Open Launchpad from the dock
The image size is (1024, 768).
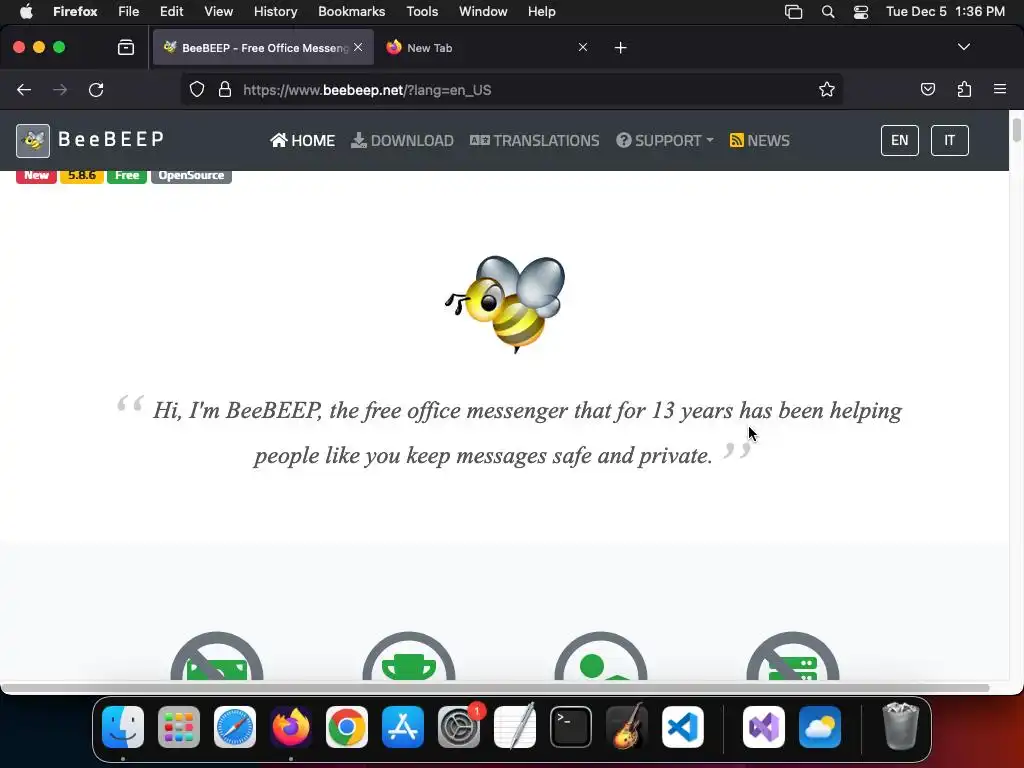(x=179, y=727)
